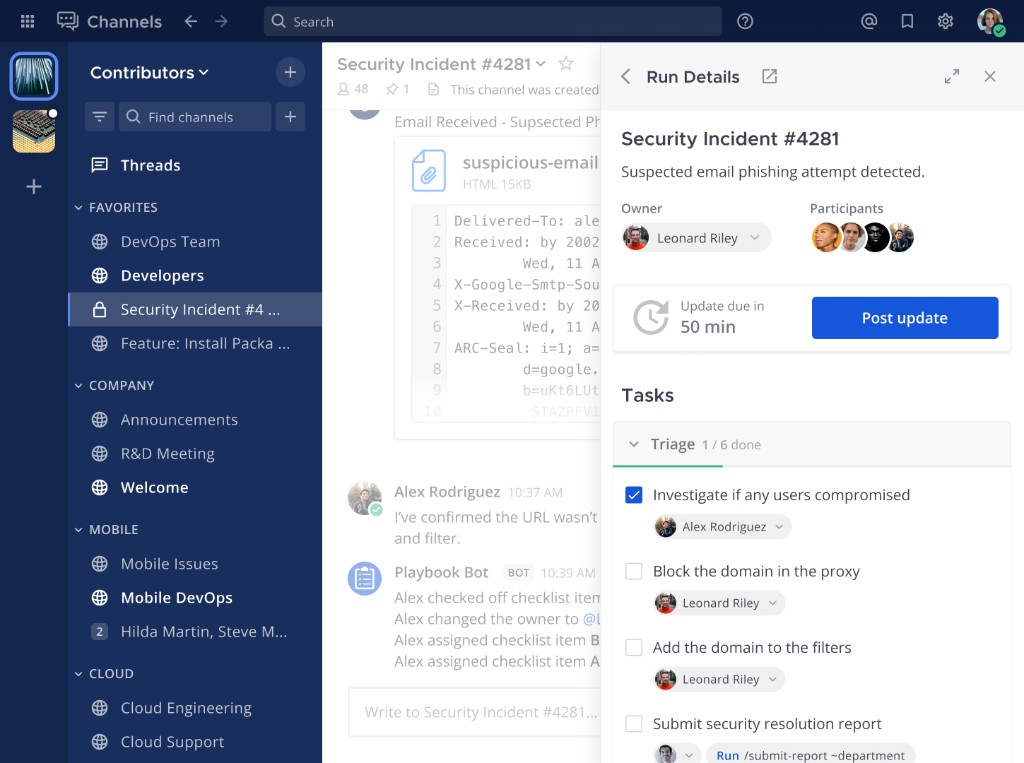
Task: Open the Contributors team dropdown
Action: click(149, 73)
